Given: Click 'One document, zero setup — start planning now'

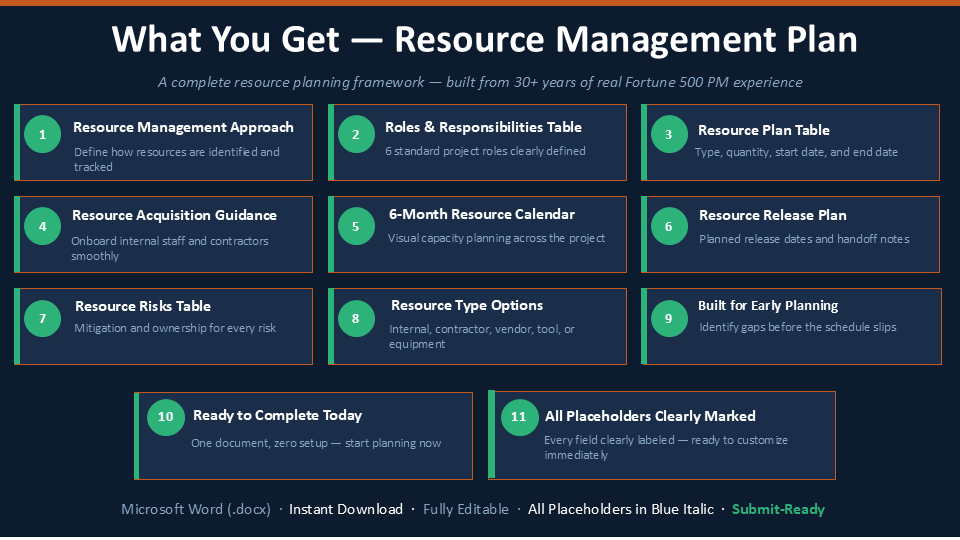Looking at the screenshot, I should point(316,443).
